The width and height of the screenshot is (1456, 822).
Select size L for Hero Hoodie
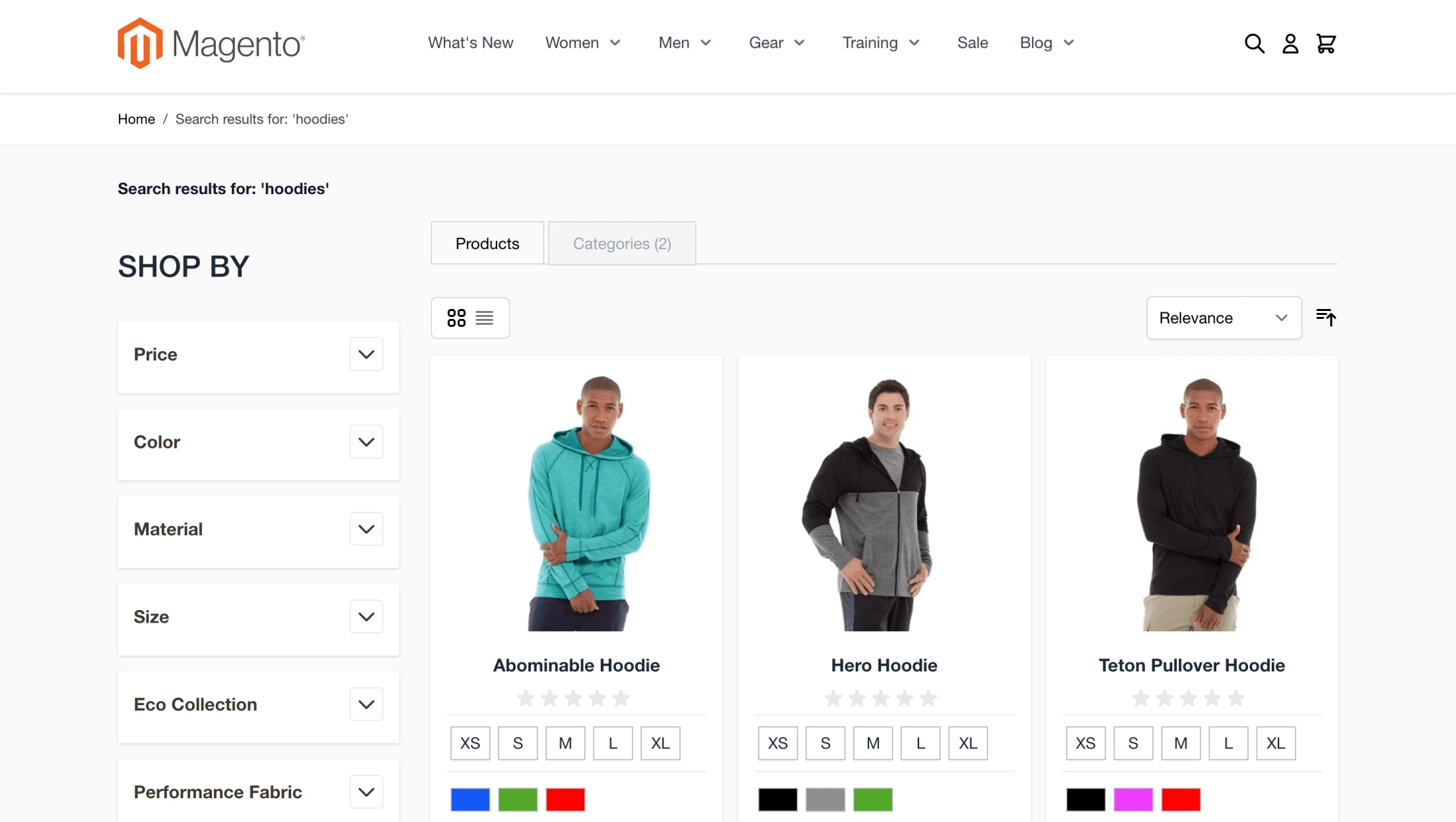click(x=920, y=743)
